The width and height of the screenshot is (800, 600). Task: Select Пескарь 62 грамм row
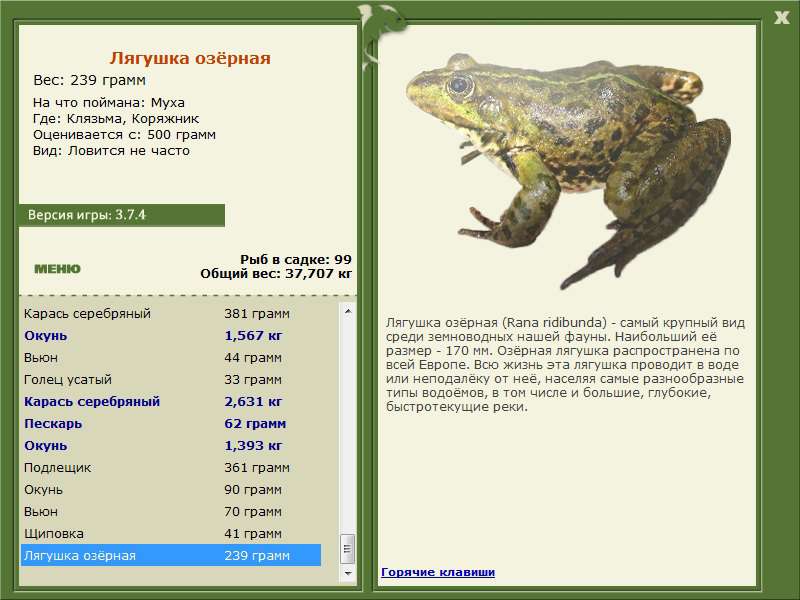[171, 423]
